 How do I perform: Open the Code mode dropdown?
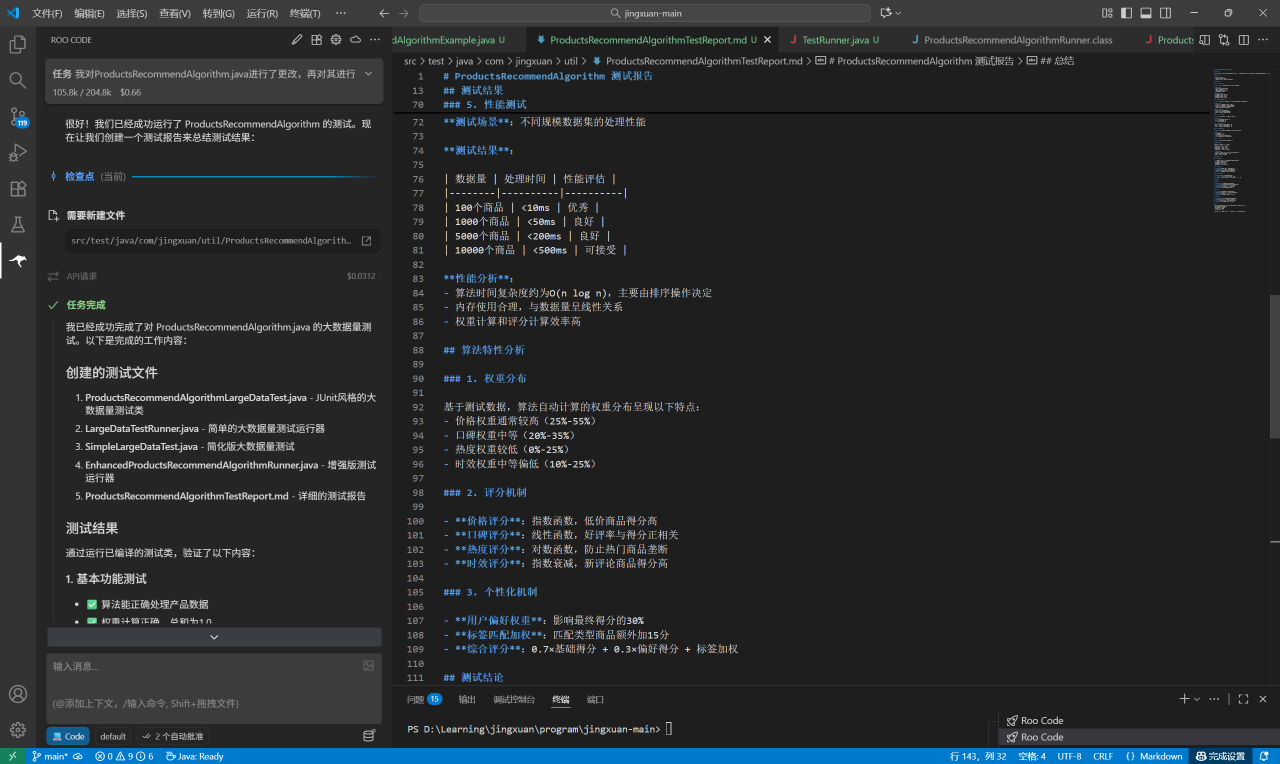click(68, 736)
